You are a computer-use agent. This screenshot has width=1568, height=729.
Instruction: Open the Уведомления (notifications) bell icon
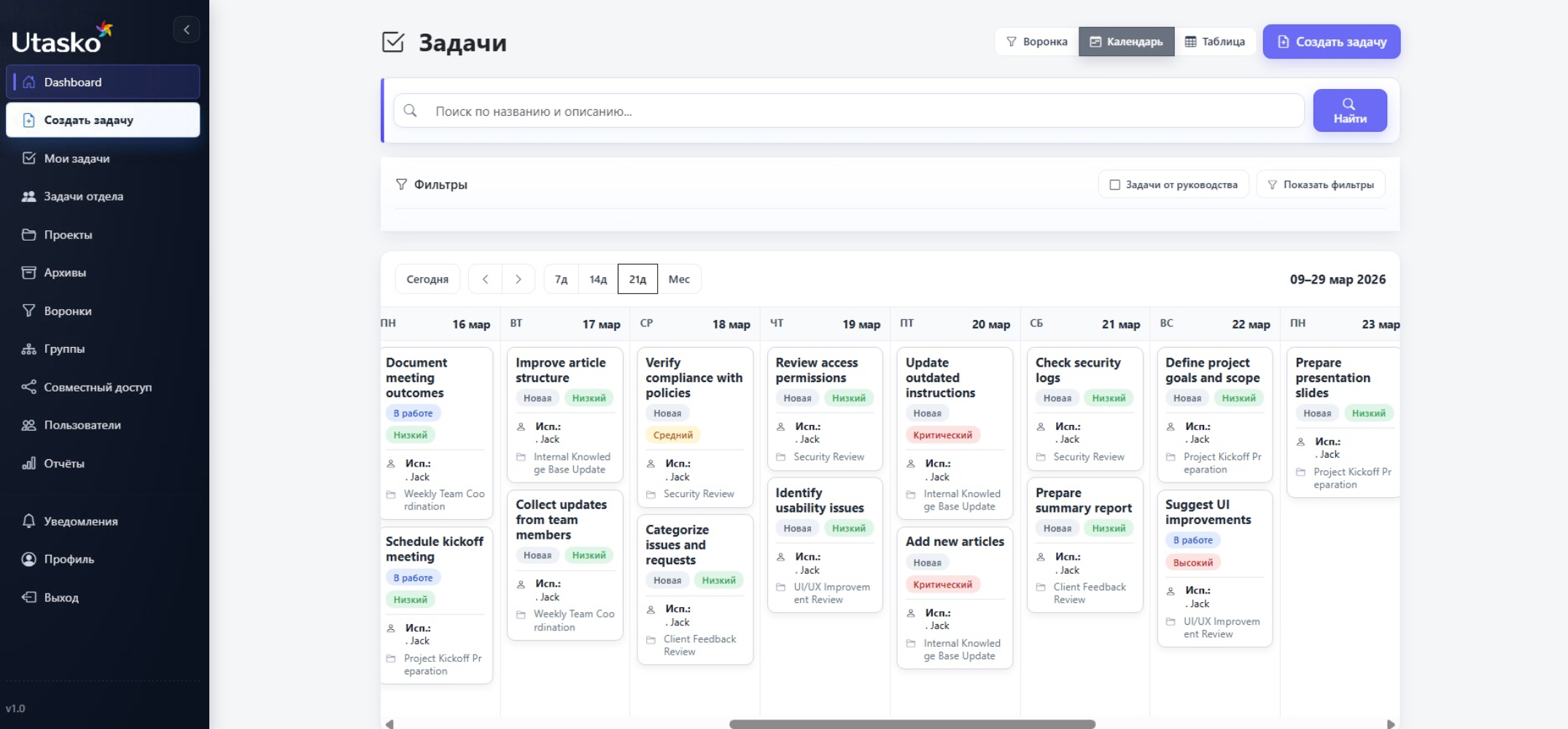click(x=29, y=521)
